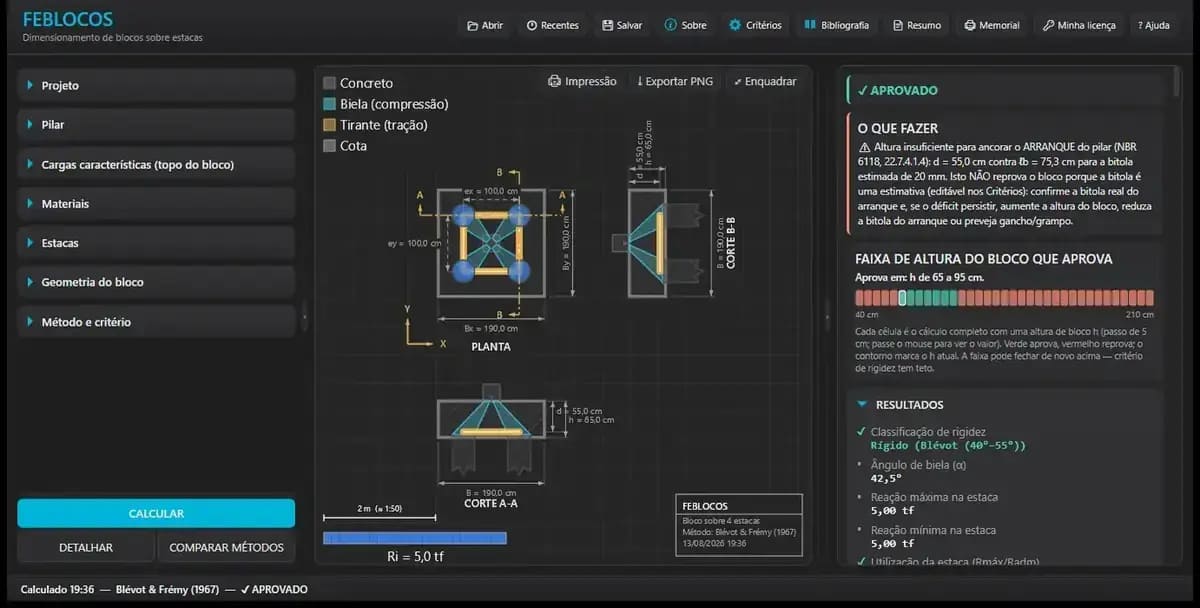Image resolution: width=1200 pixels, height=608 pixels.
Task: Expand the Estacas section
Action: [x=156, y=243]
